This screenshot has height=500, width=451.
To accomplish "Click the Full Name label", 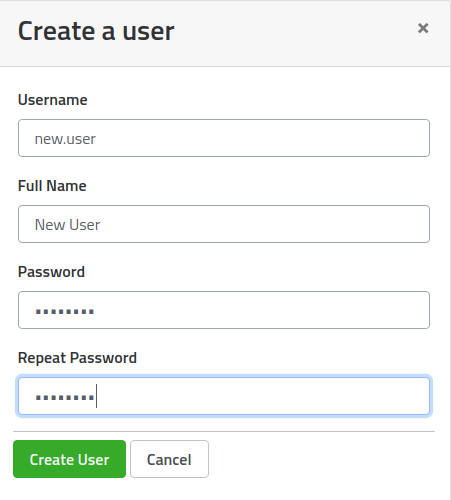I will (x=52, y=186).
